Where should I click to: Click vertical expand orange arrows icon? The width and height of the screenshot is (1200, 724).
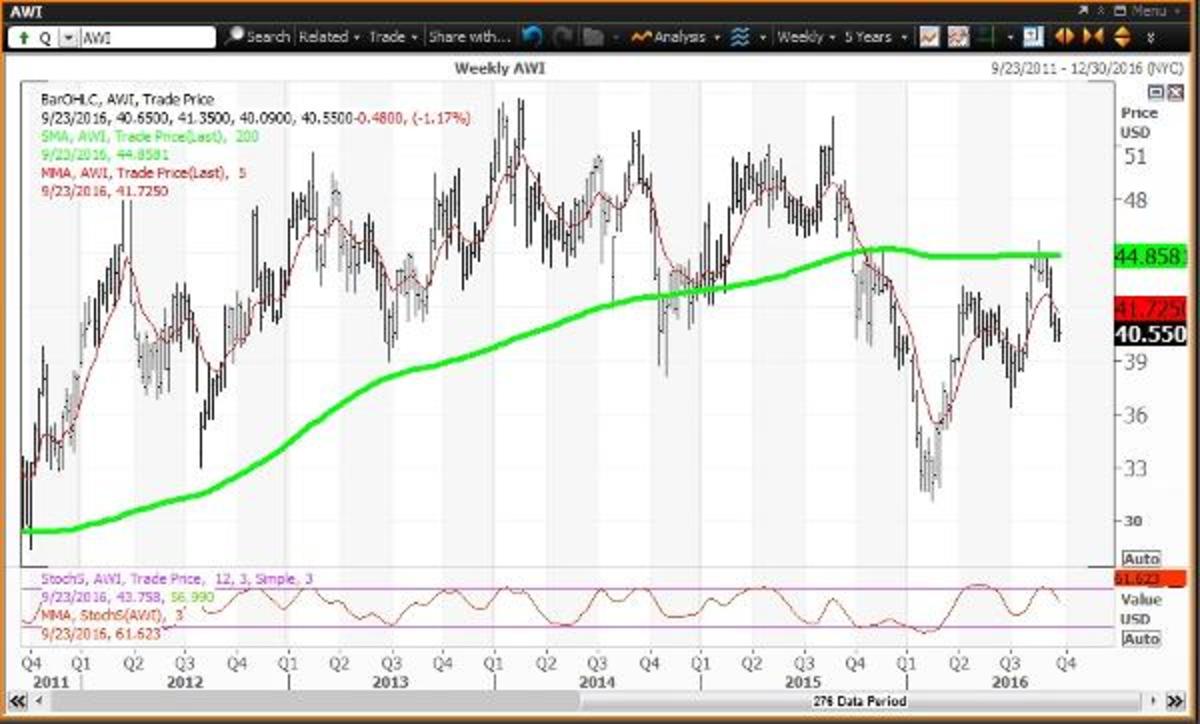coord(1120,37)
